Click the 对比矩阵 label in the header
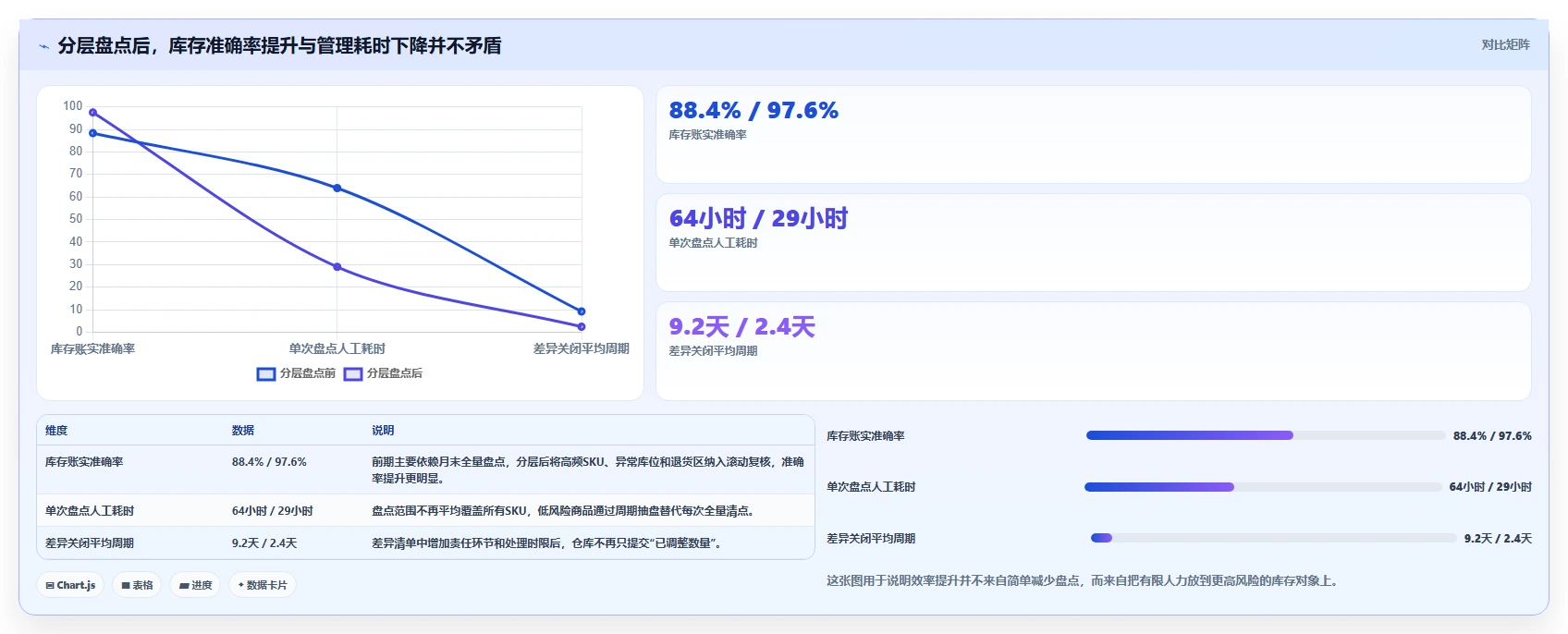The height and width of the screenshot is (634, 1568). 1505,44
